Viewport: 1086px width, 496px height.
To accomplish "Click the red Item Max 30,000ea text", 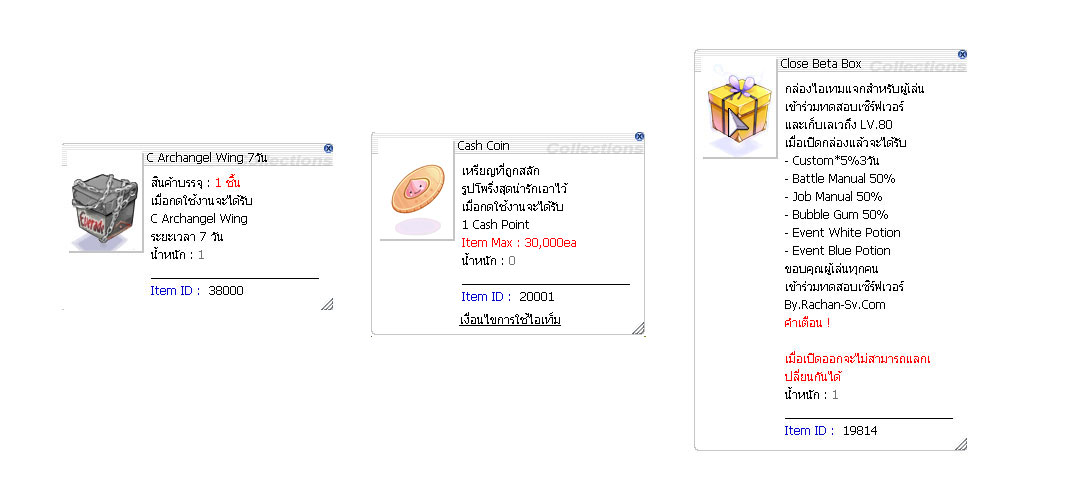I will pos(519,243).
